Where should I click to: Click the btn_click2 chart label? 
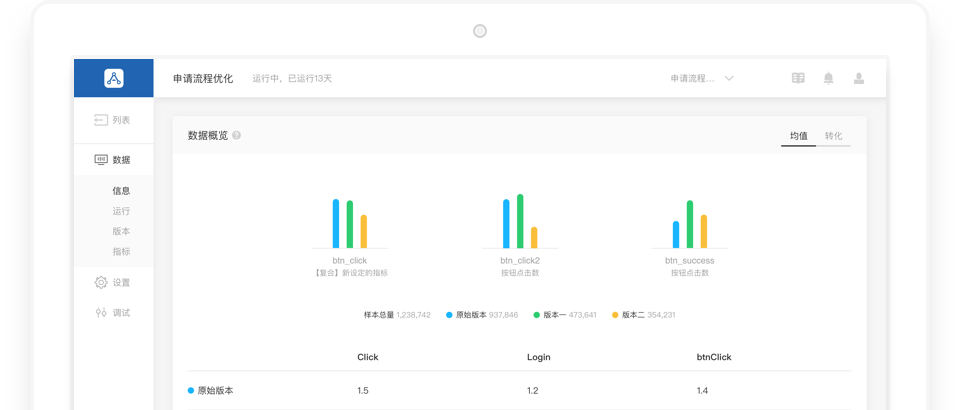coord(520,261)
